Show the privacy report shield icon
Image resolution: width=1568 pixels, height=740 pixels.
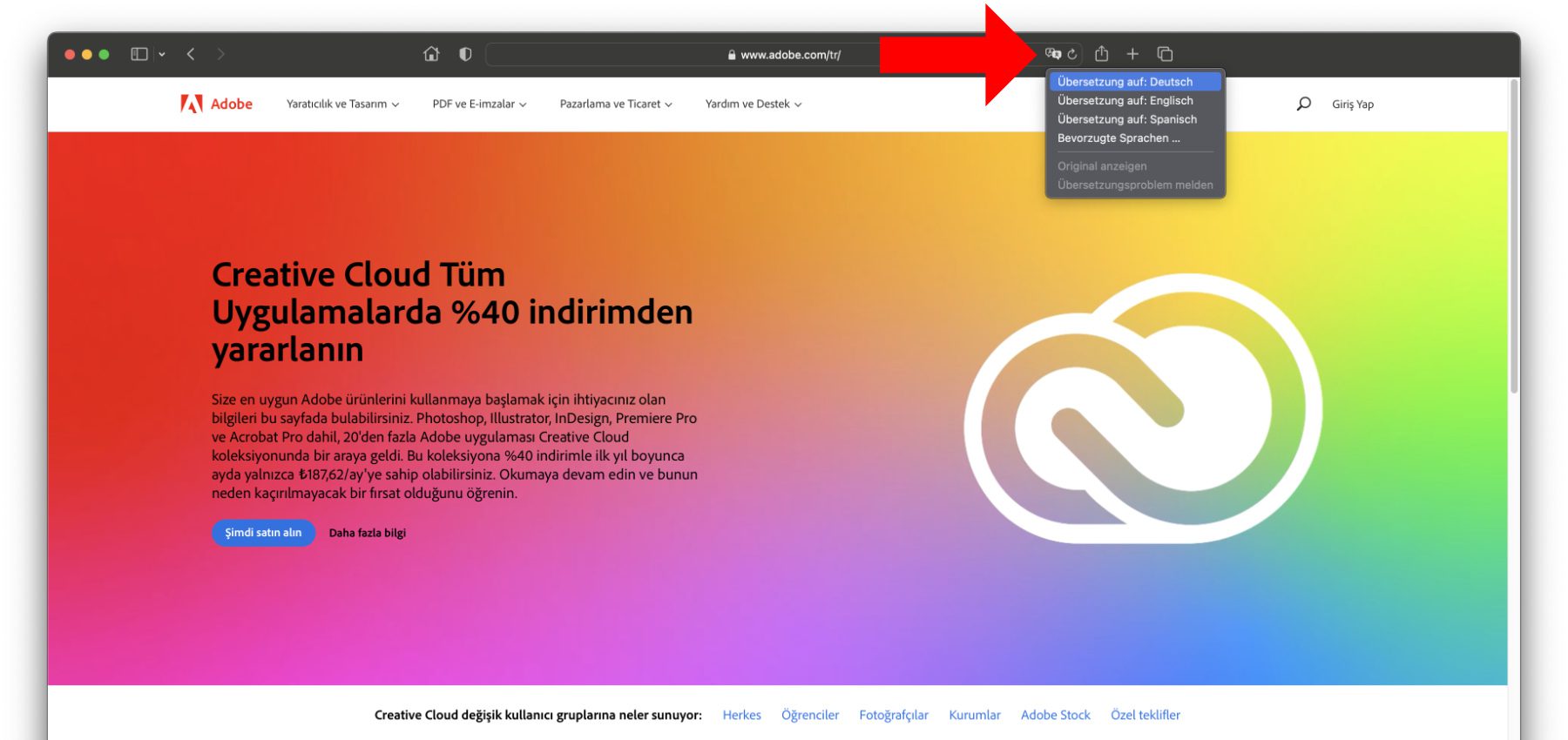(465, 54)
